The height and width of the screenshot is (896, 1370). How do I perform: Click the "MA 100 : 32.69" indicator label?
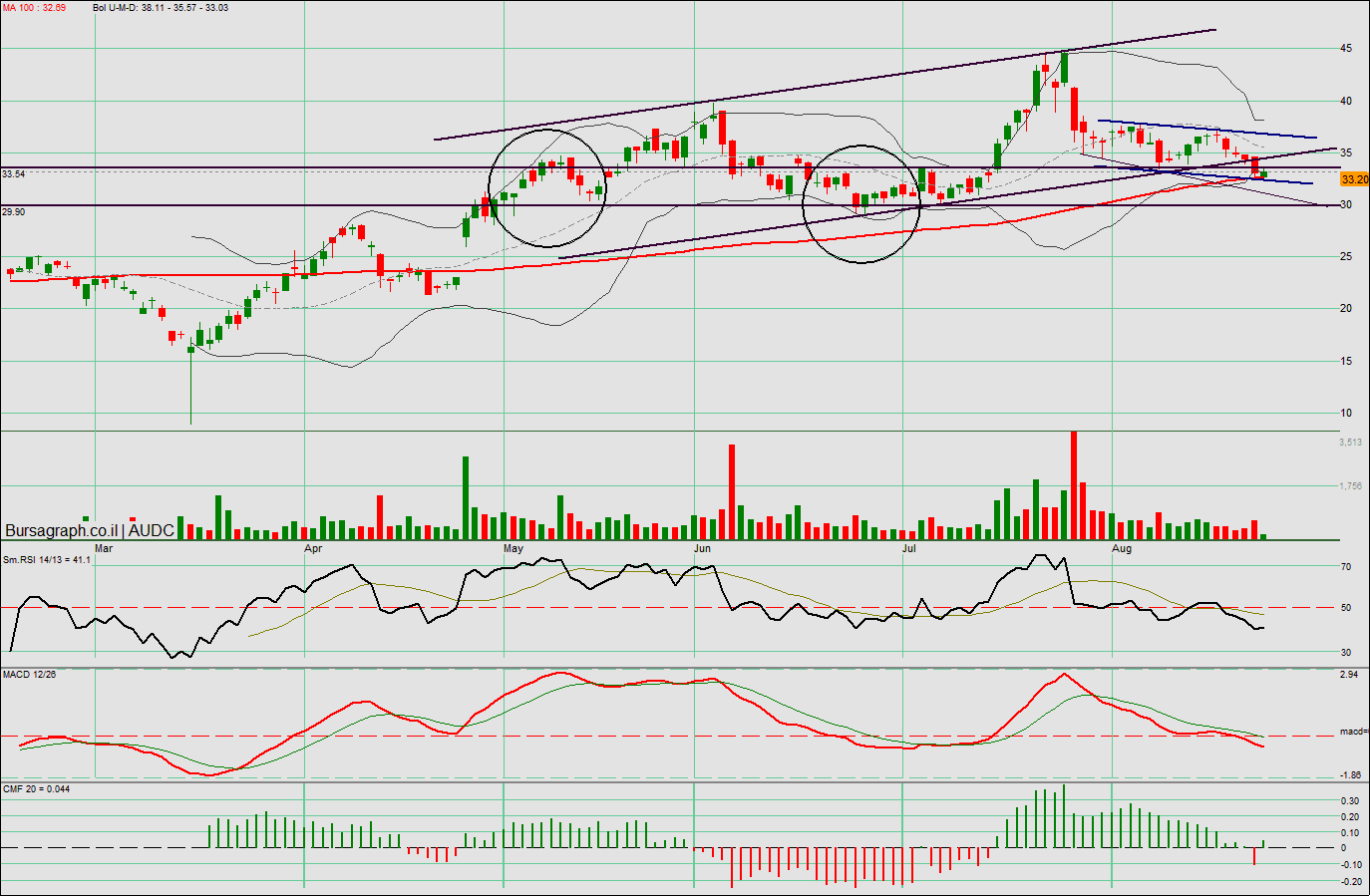[x=34, y=8]
